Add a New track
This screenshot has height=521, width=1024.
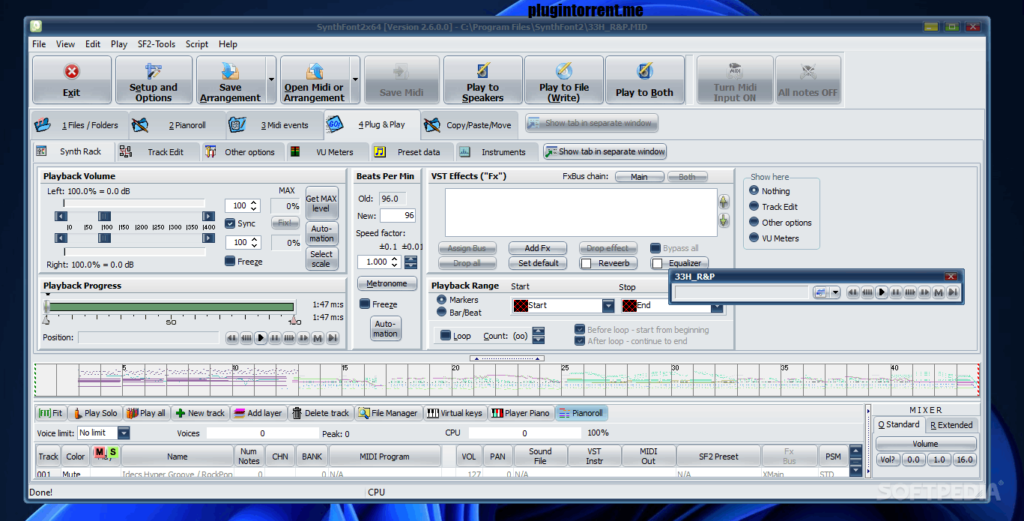tap(200, 413)
